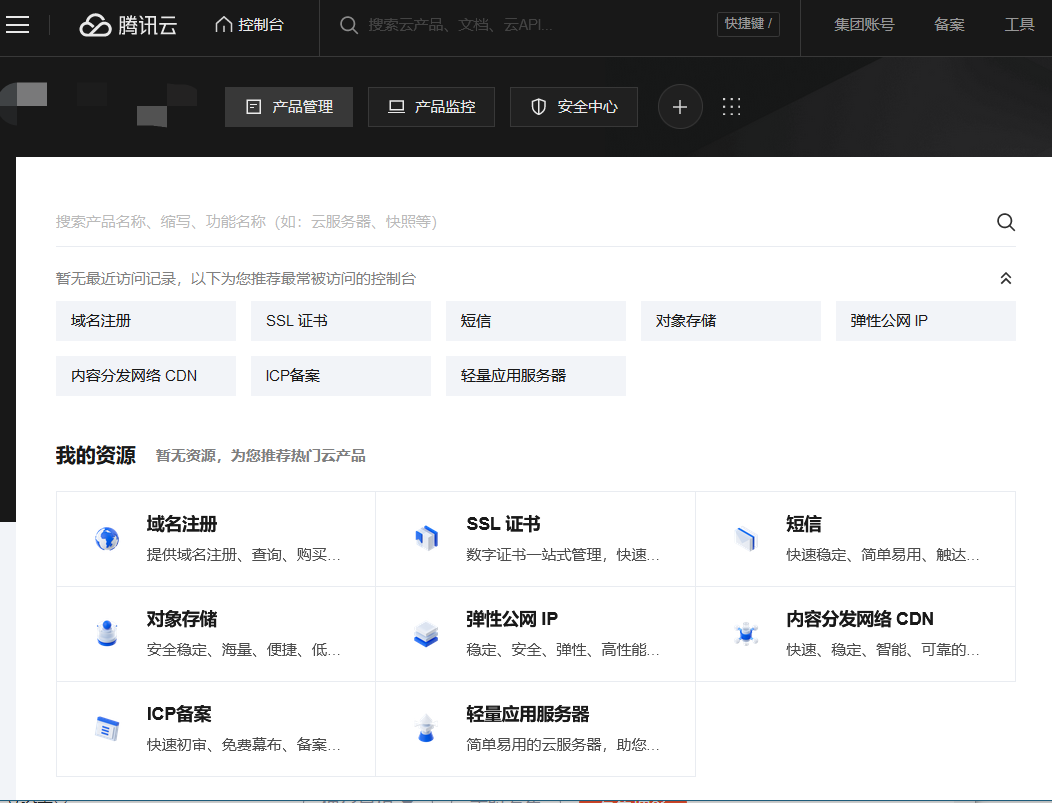1052x803 pixels.
Task: Click description 稳定、安全、弹性、高性能…
Action: coord(563,649)
